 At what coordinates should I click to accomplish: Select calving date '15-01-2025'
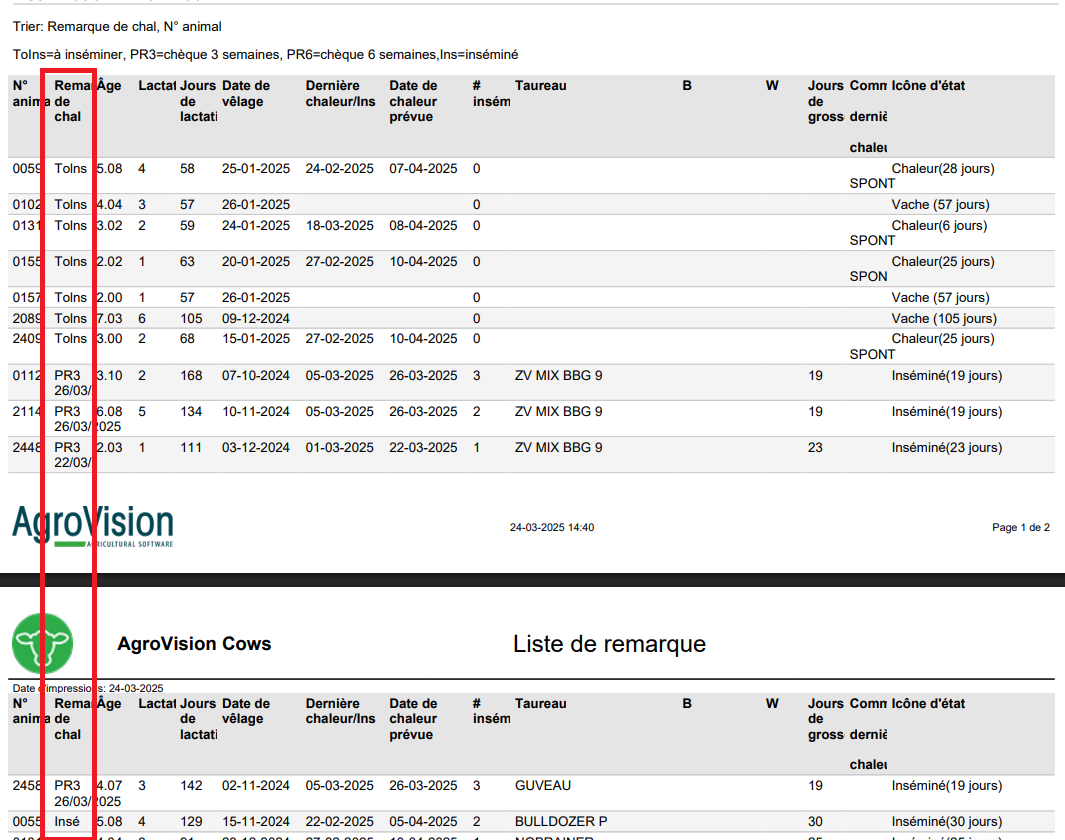(x=255, y=338)
